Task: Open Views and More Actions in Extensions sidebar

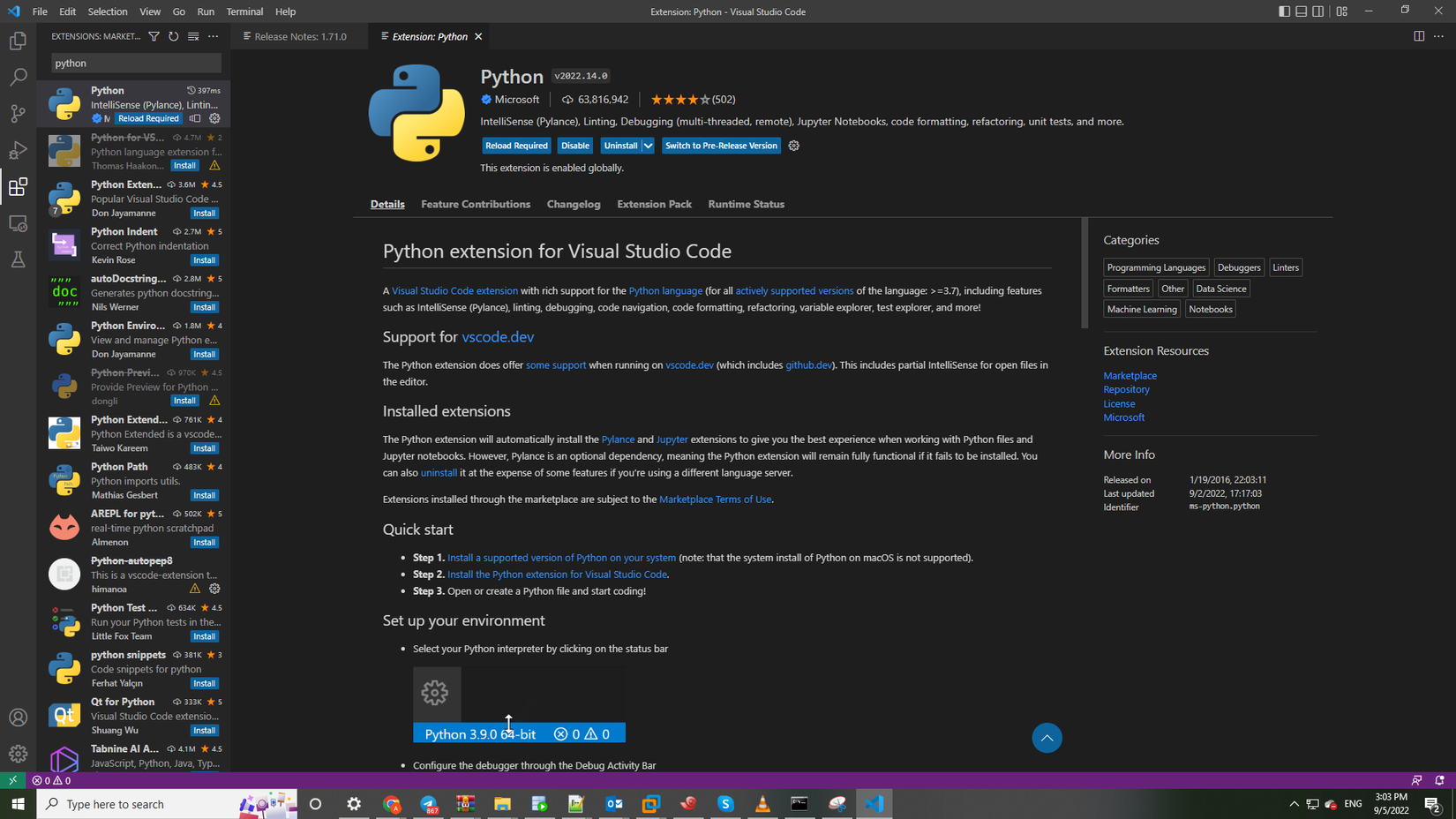Action: point(213,36)
